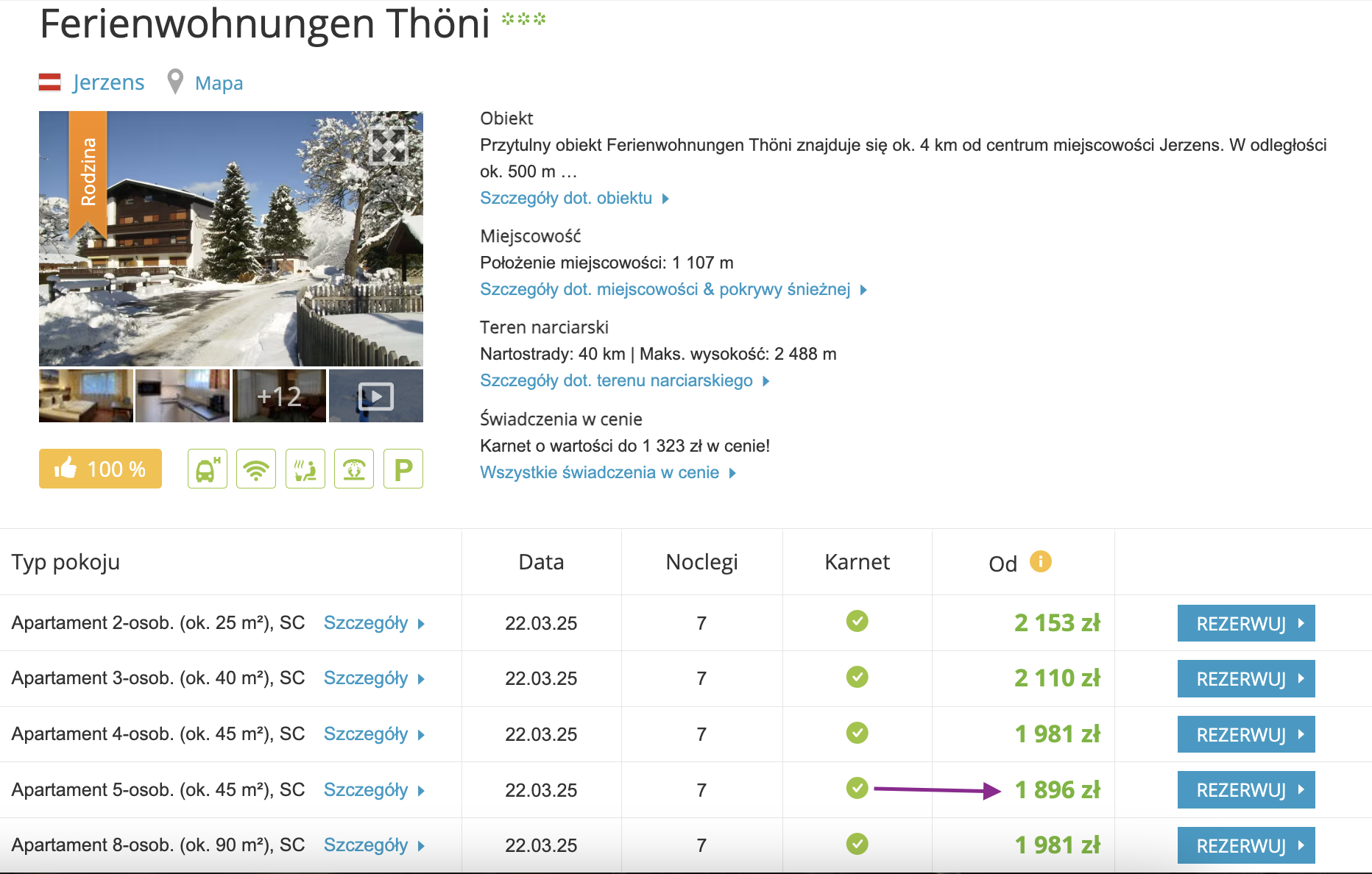Click the info icon next to Od

(1040, 561)
